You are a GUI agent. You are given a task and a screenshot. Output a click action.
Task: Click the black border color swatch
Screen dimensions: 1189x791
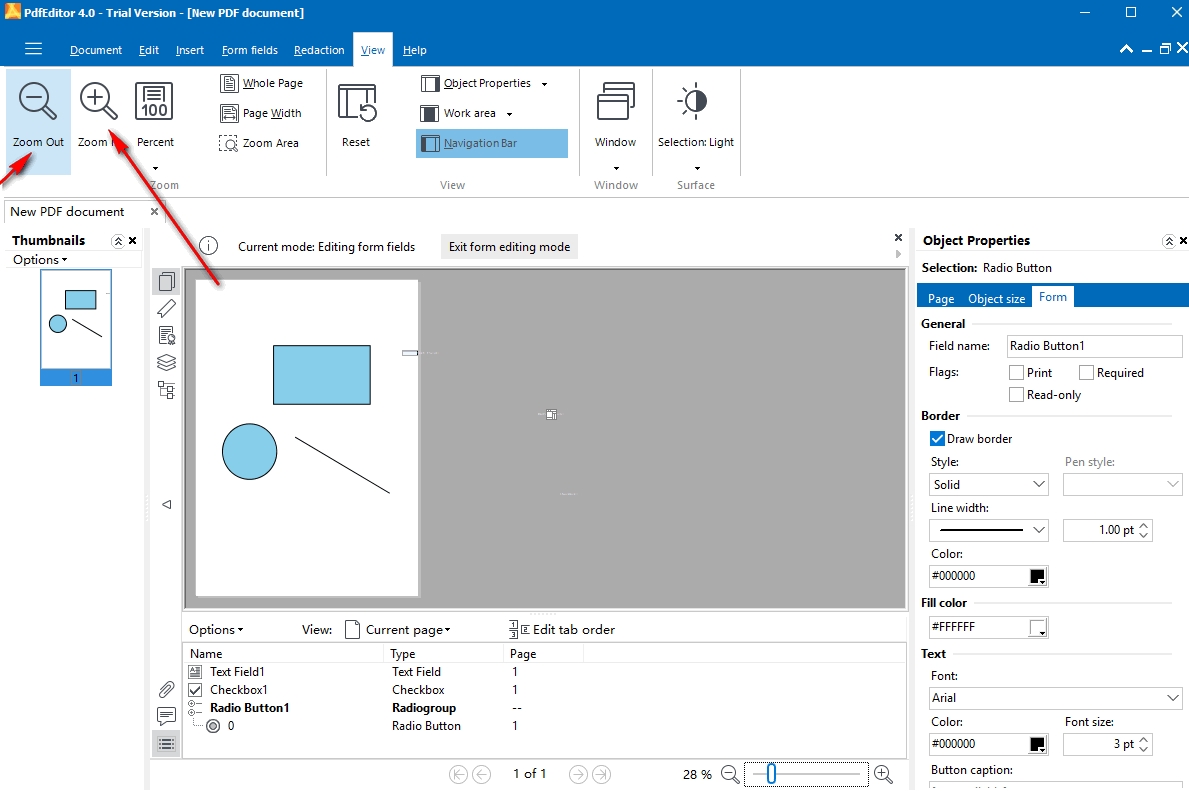click(1037, 577)
